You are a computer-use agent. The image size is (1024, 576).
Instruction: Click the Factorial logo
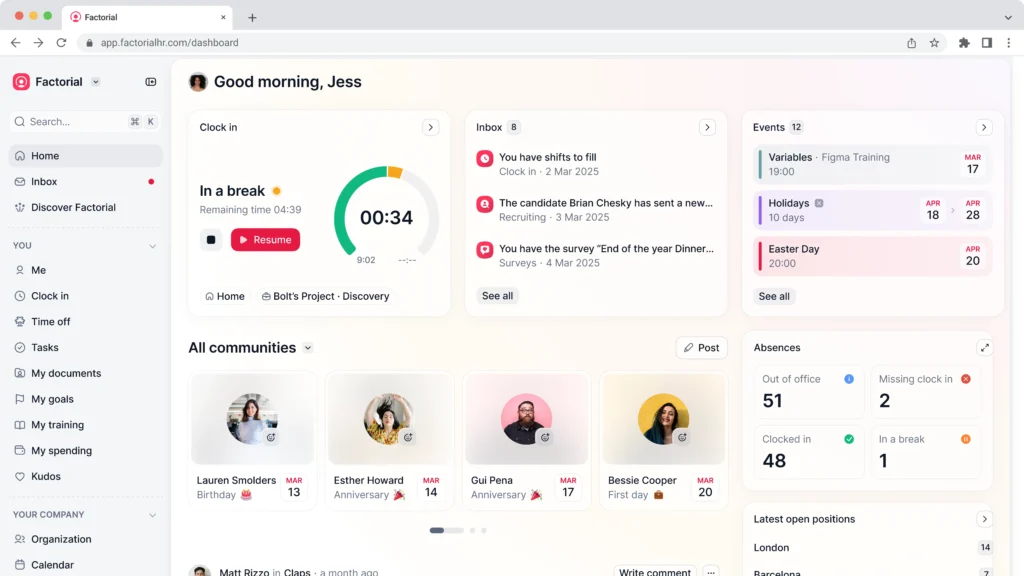tap(22, 82)
